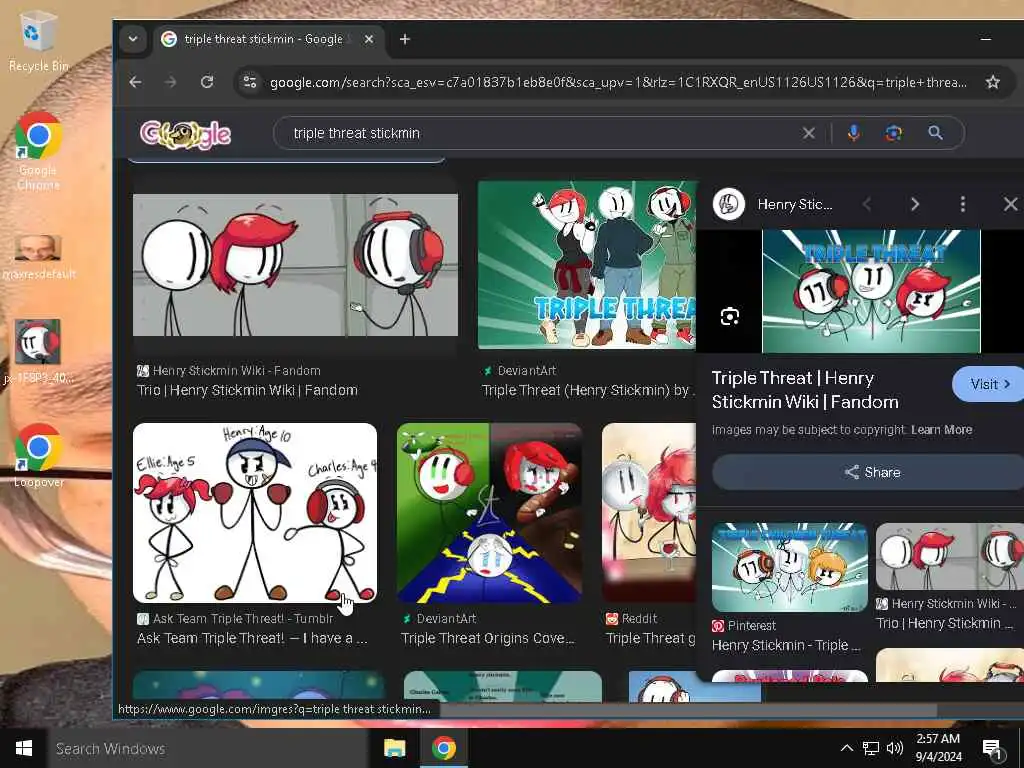Click the Learn More copyright link
Screen dimensions: 1024x768
click(941, 430)
